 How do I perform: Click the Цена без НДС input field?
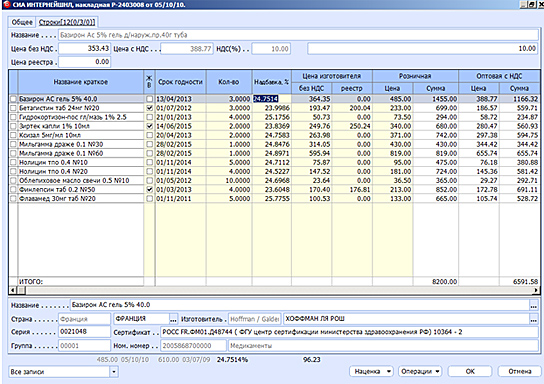coord(84,49)
